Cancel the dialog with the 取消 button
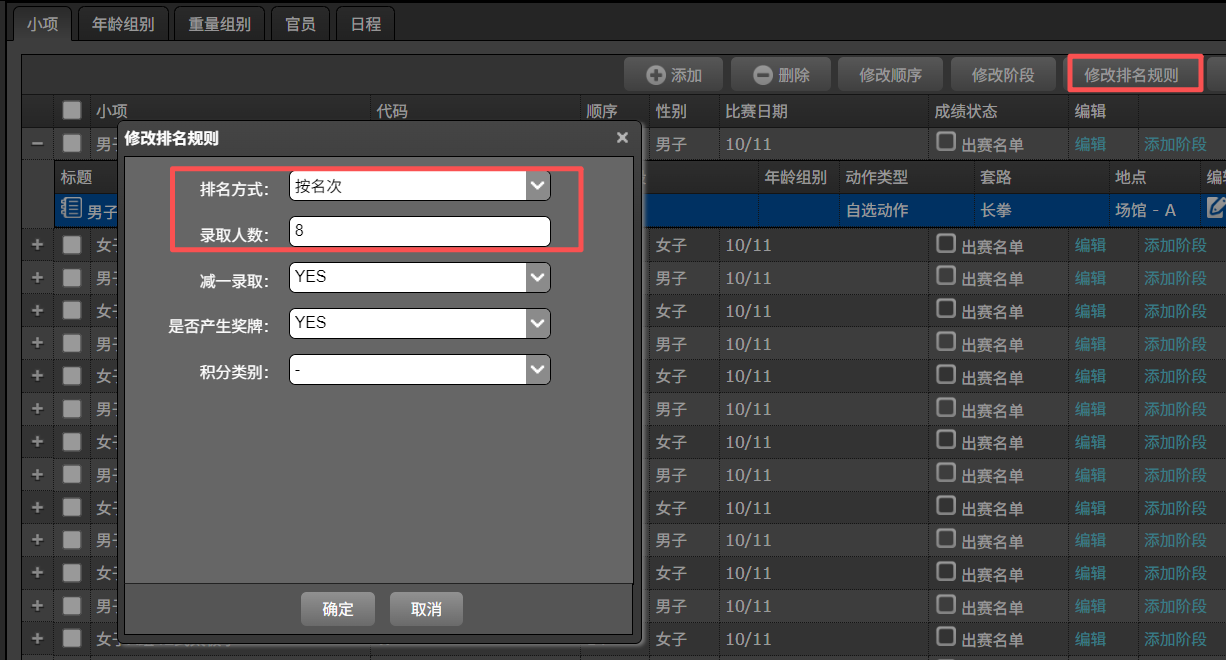This screenshot has width=1226, height=660. pos(426,609)
